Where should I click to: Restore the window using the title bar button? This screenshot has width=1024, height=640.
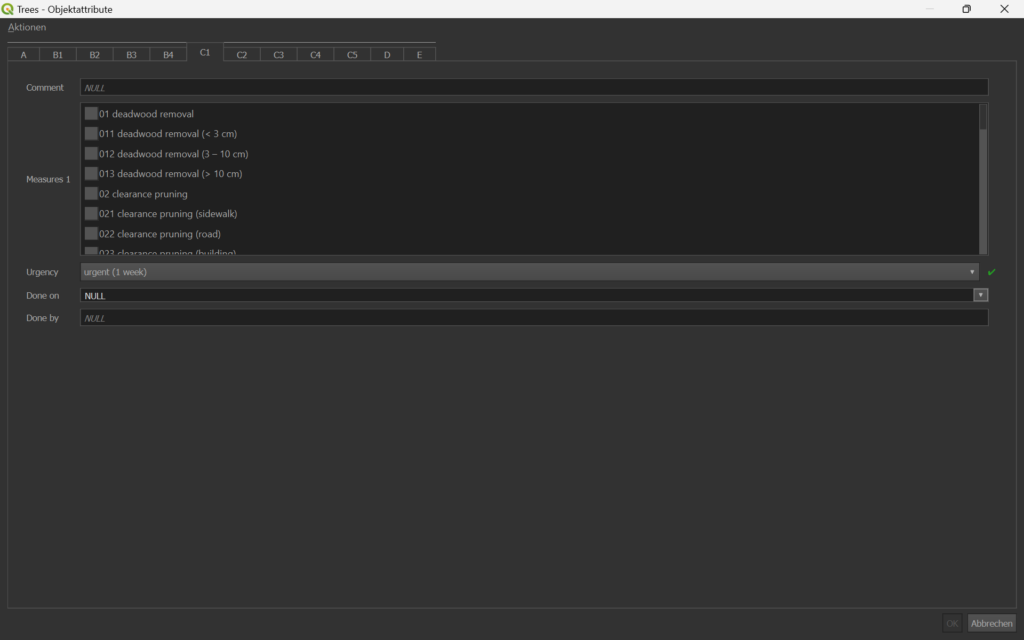point(966,9)
